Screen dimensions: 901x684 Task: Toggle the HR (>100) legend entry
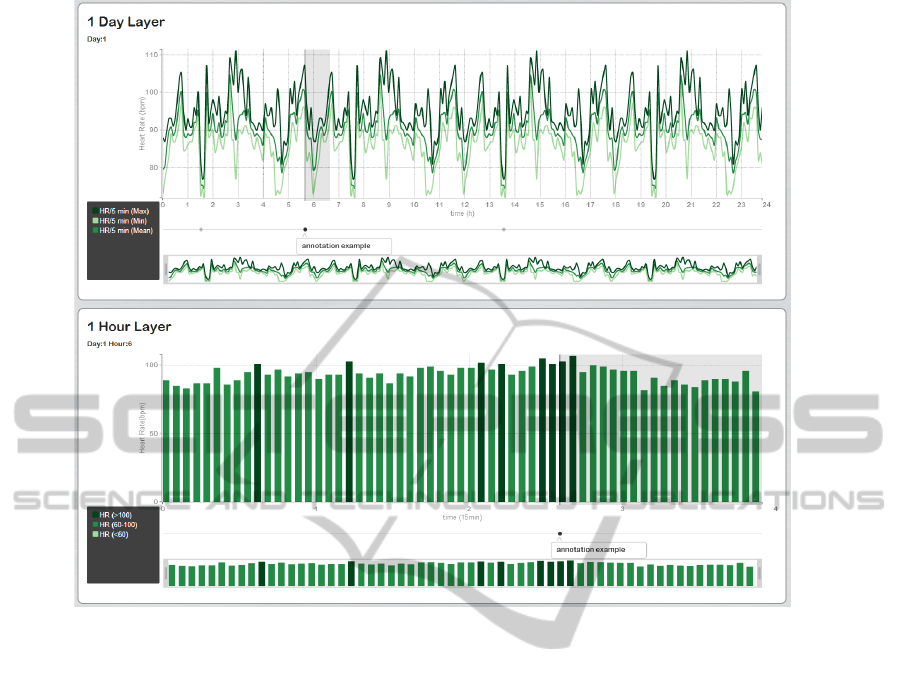[x=112, y=515]
